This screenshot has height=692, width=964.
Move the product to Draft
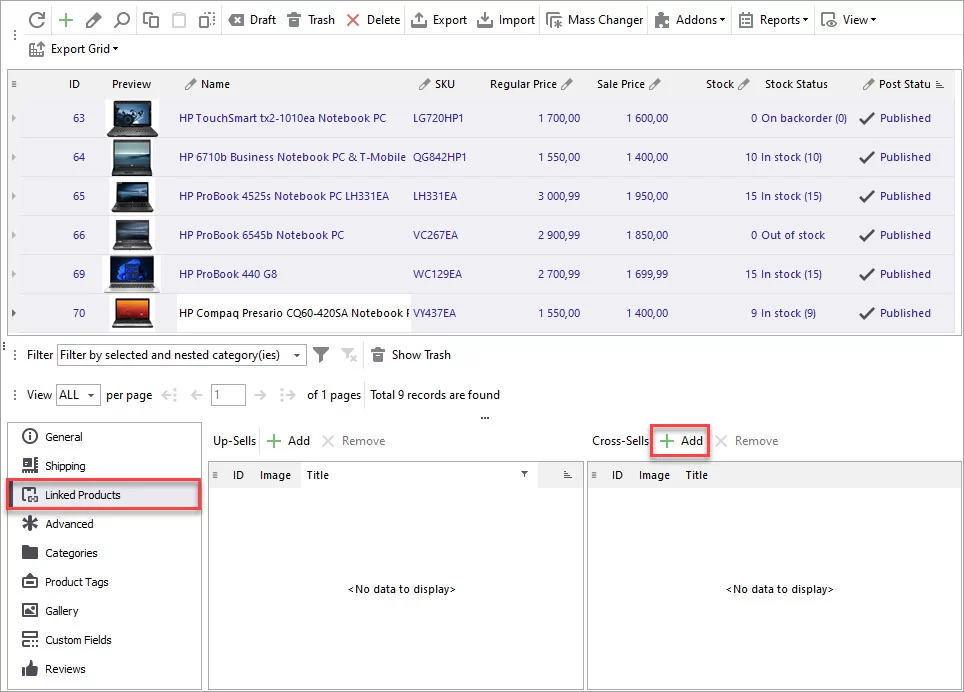(252, 19)
